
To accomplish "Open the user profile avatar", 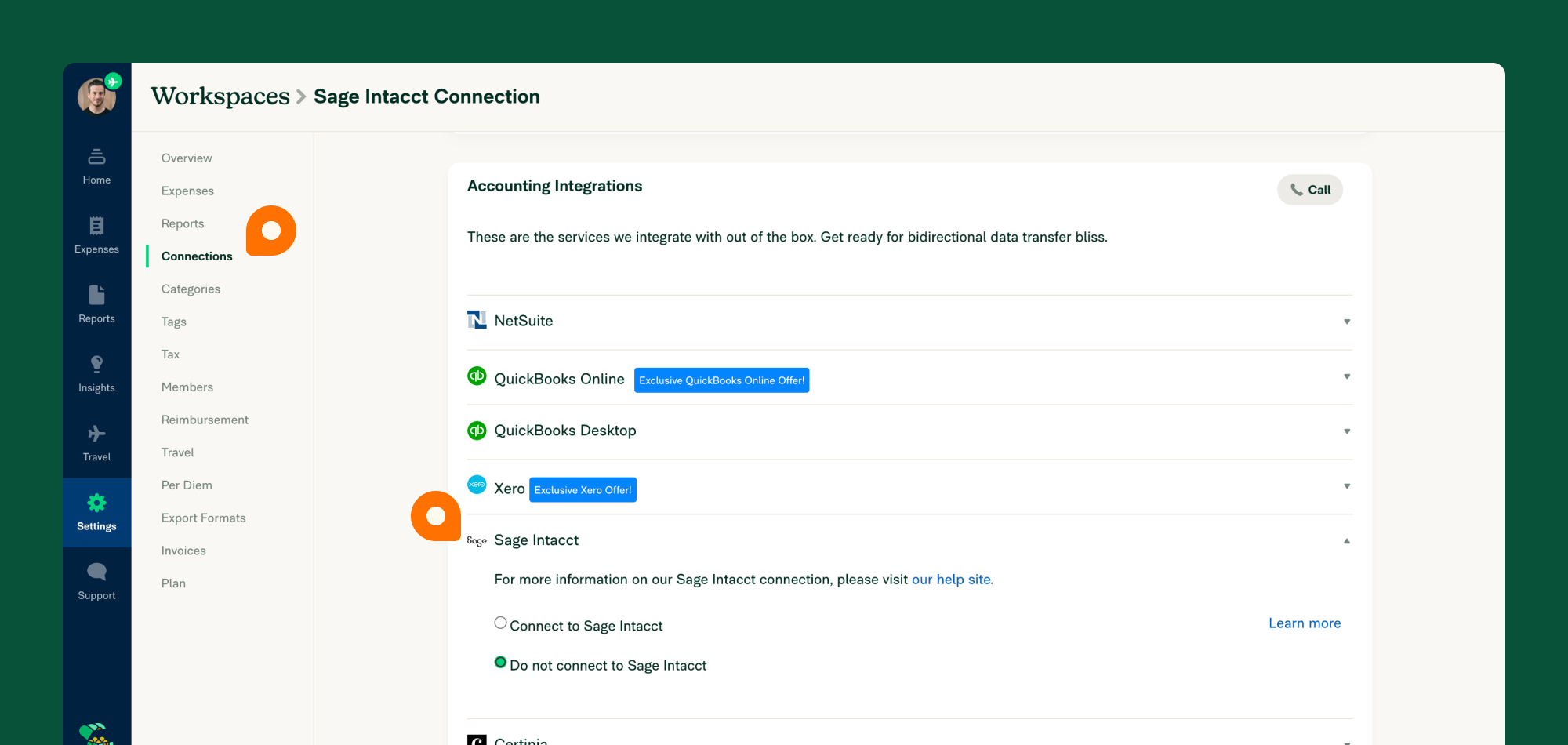I will [x=96, y=96].
